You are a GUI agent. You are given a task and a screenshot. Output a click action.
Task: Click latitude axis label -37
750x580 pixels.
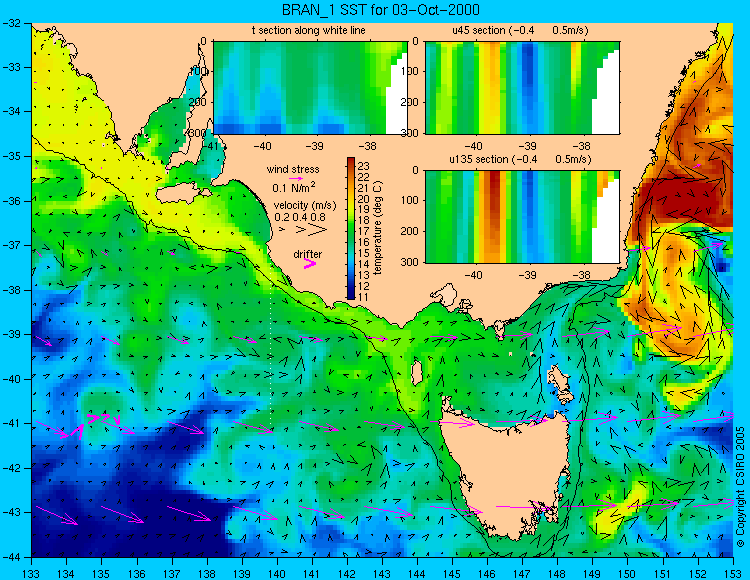(11, 245)
